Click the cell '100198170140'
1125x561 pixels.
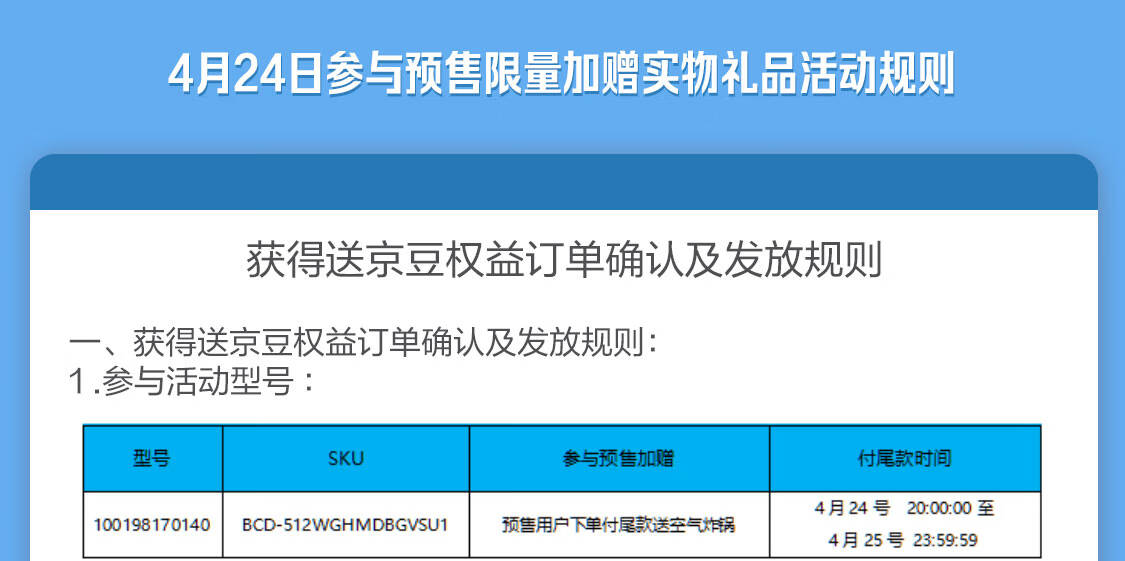[x=152, y=524]
